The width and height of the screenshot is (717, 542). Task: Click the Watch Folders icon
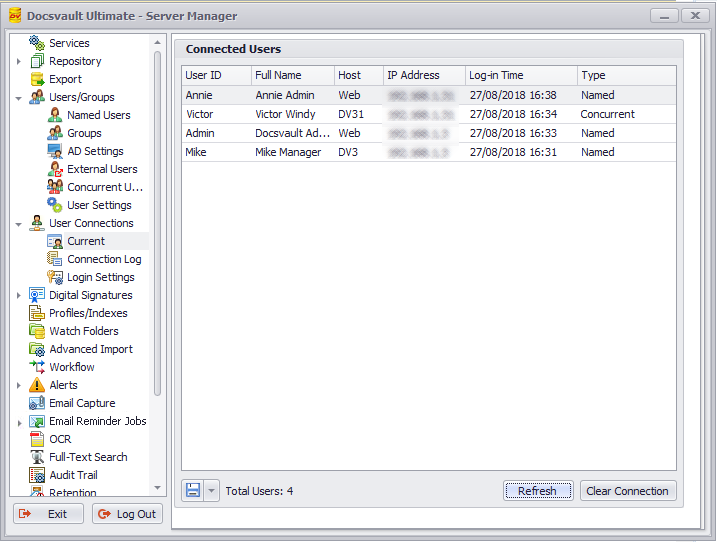click(37, 331)
